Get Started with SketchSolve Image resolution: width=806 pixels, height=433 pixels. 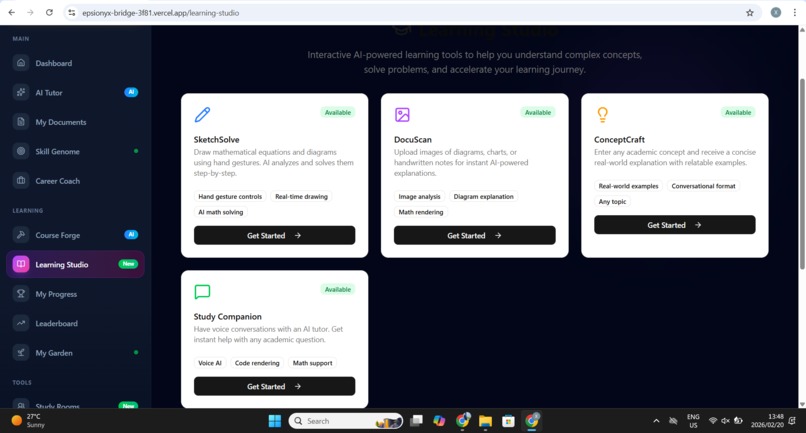coord(274,235)
